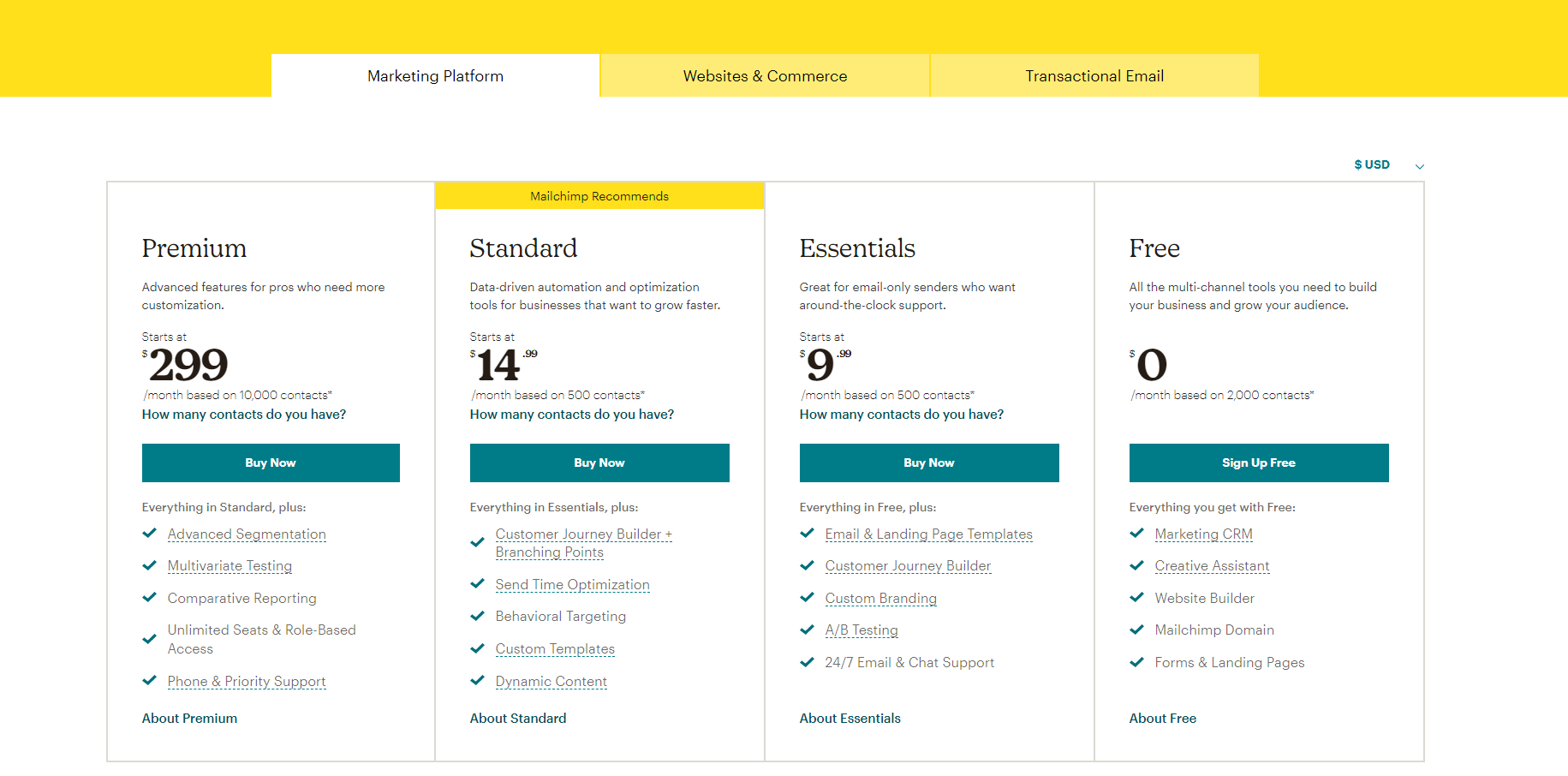Click checkmark icon beside Custom Branding
Image resolution: width=1568 pixels, height=776 pixels.
[807, 597]
